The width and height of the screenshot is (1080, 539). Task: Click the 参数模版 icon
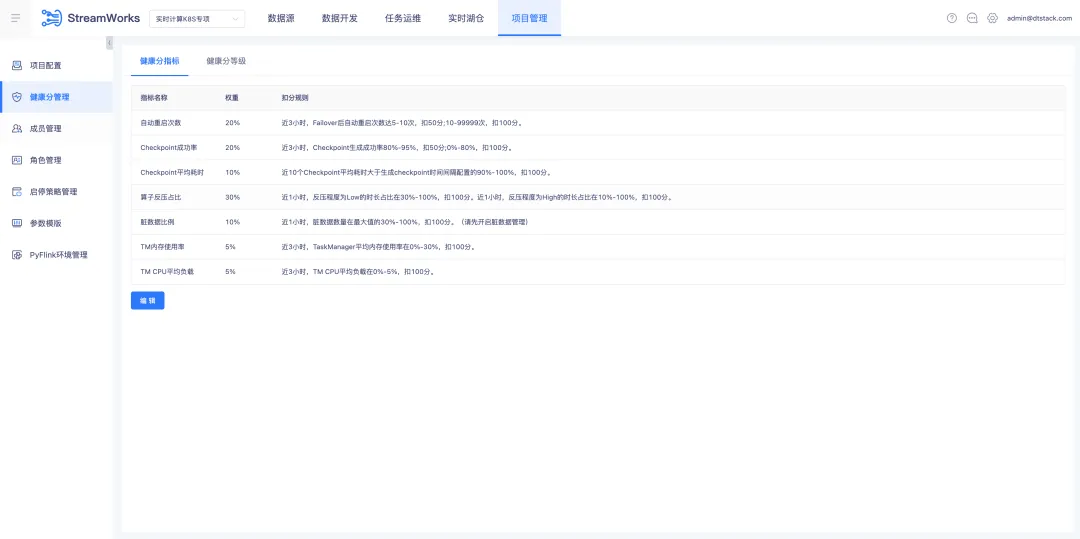[17, 224]
